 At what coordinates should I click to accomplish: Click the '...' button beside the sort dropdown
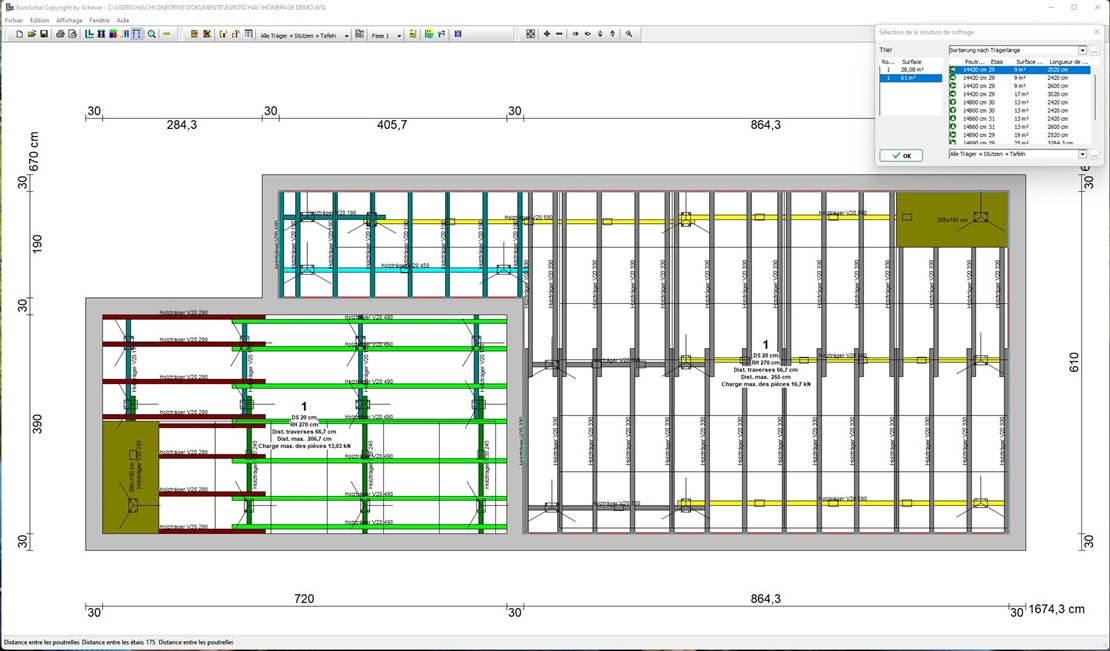[1095, 50]
